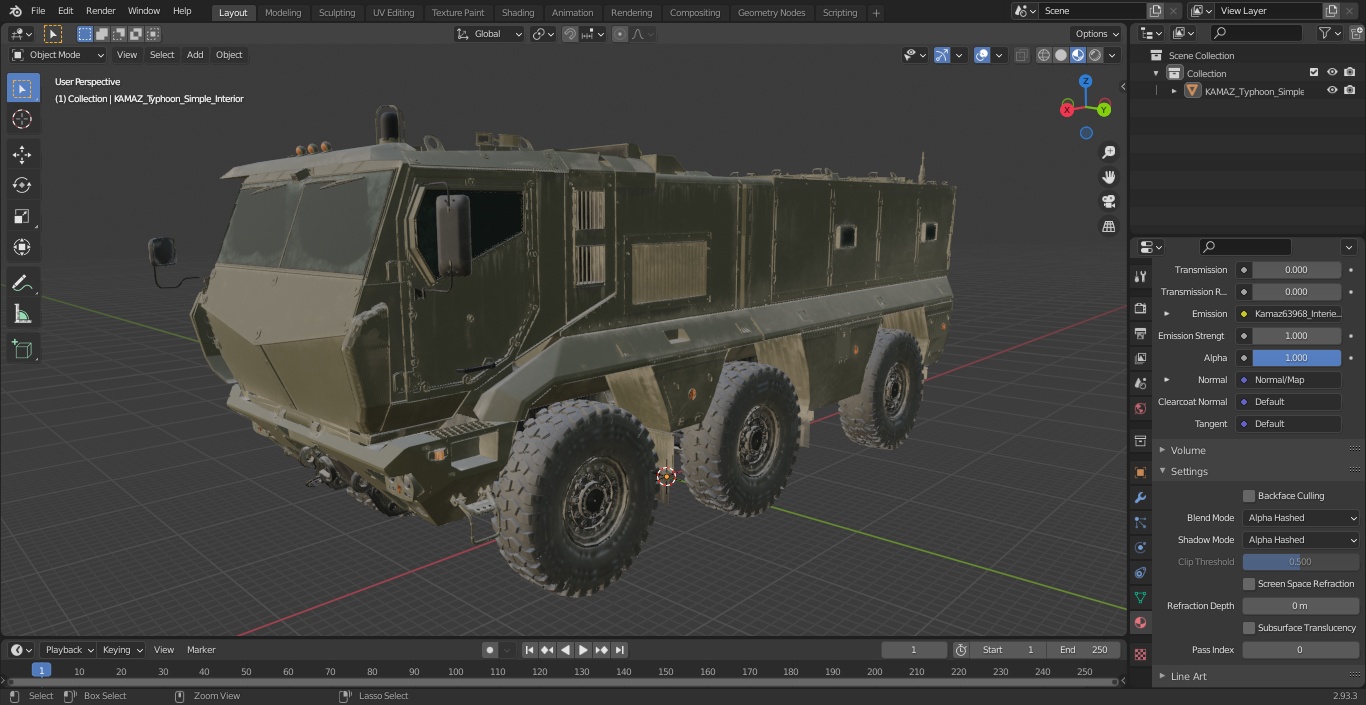
Task: Switch to Geometry Nodes workspace tab
Action: pos(771,12)
